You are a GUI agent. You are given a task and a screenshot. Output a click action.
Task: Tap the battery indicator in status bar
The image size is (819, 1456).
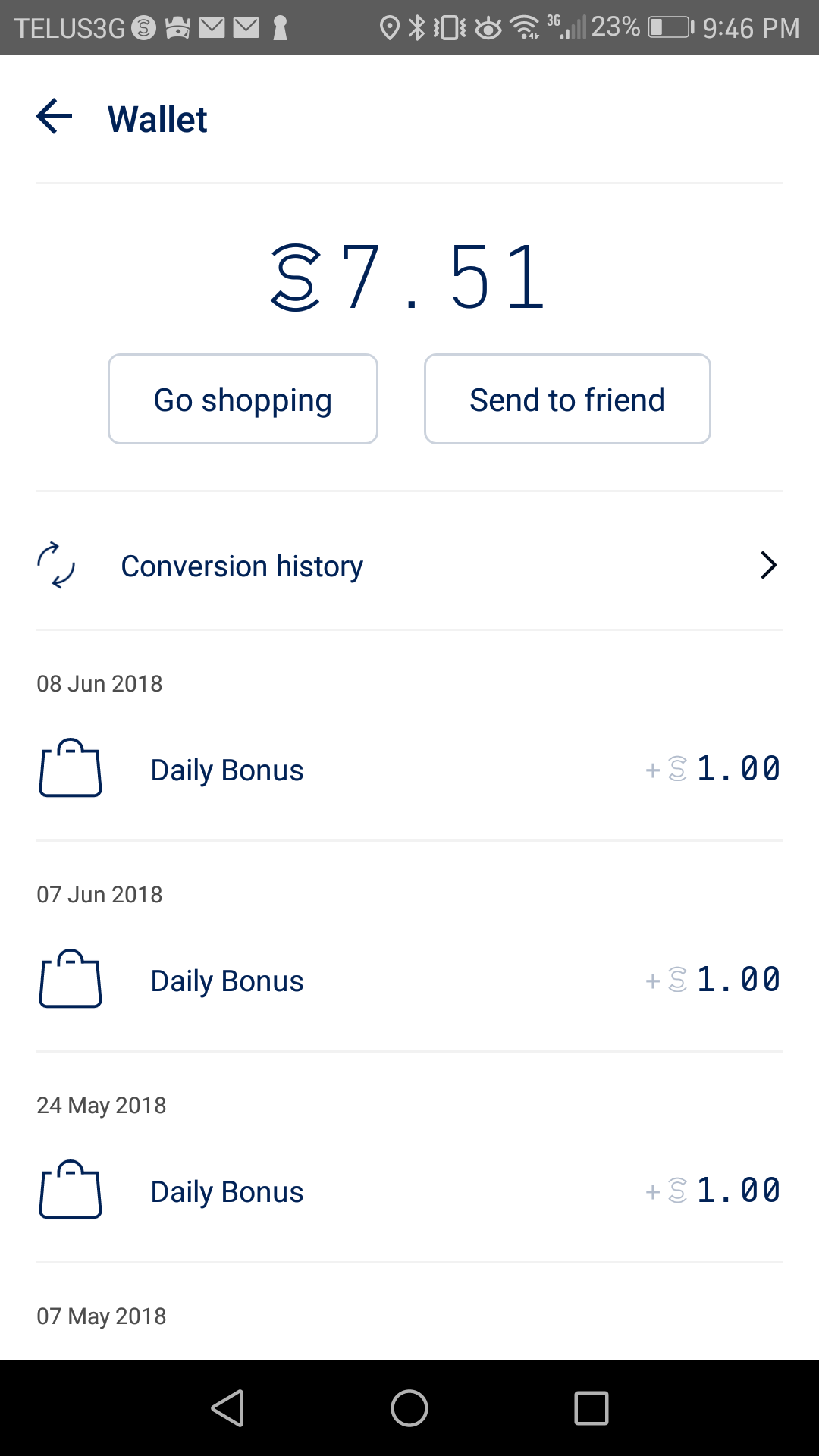tap(670, 28)
